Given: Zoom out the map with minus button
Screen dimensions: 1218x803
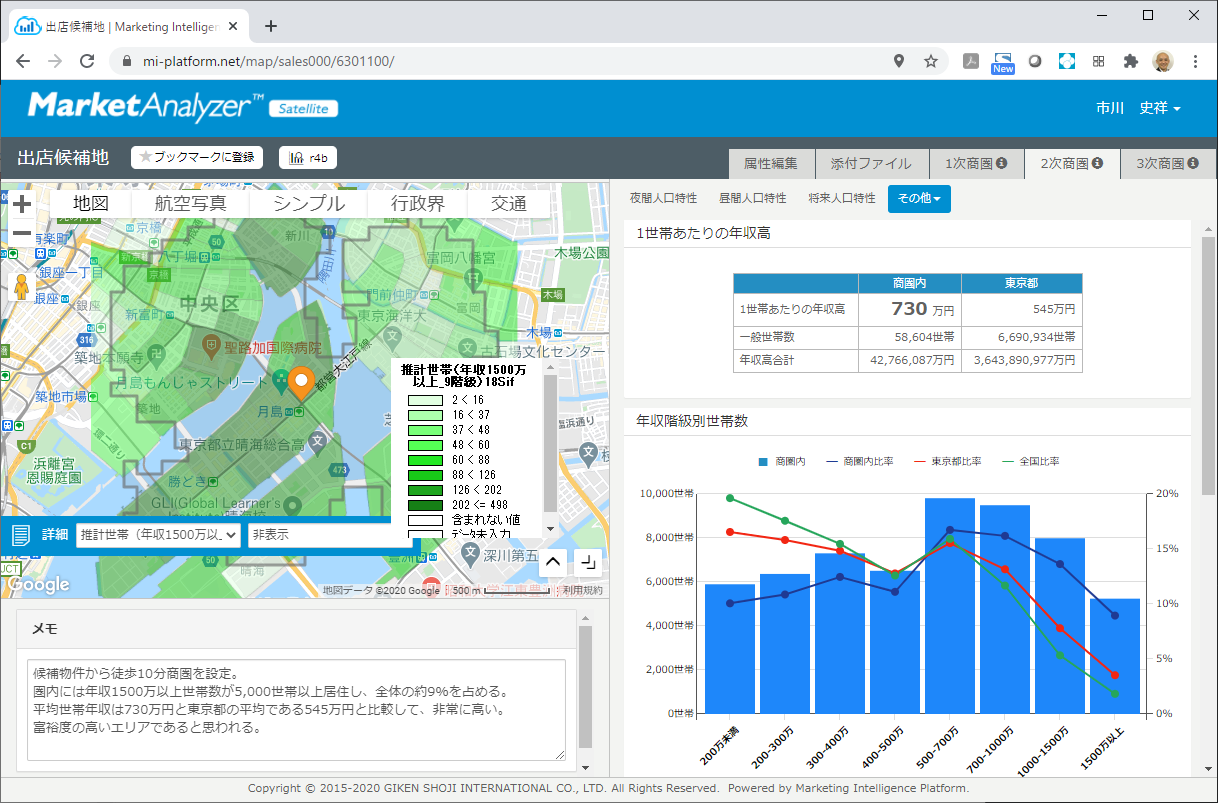Looking at the screenshot, I should [x=22, y=233].
